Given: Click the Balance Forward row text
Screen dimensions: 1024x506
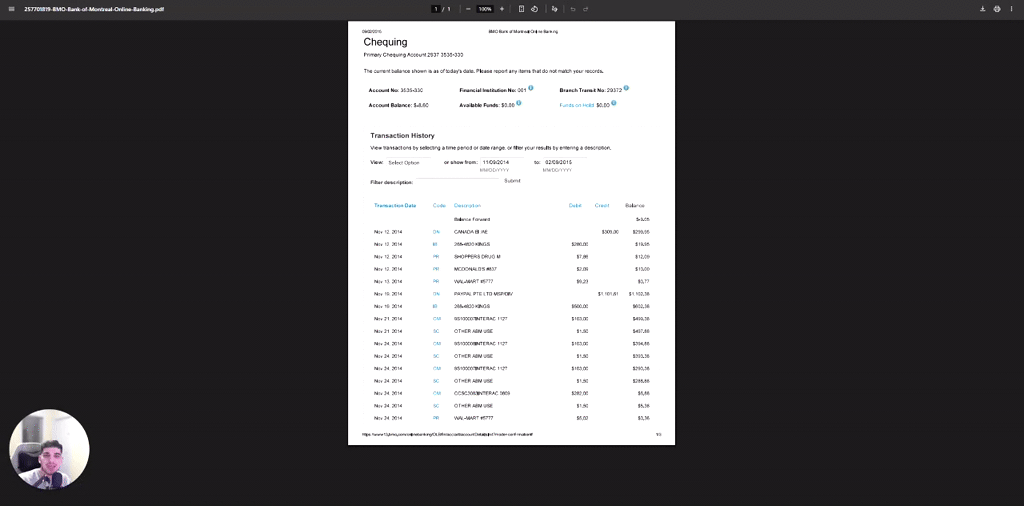Looking at the screenshot, I should click(472, 219).
